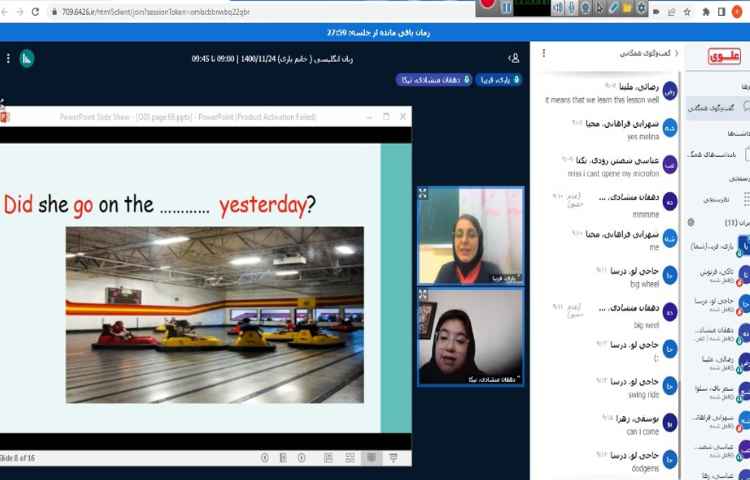Go to previous slide using status bar arrow
Screen dimensions: 750x480
point(264,458)
